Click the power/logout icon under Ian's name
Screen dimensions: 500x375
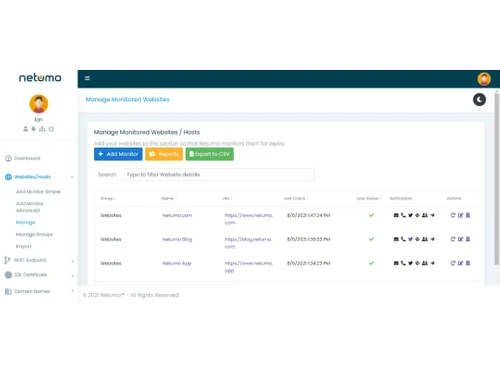click(x=51, y=129)
